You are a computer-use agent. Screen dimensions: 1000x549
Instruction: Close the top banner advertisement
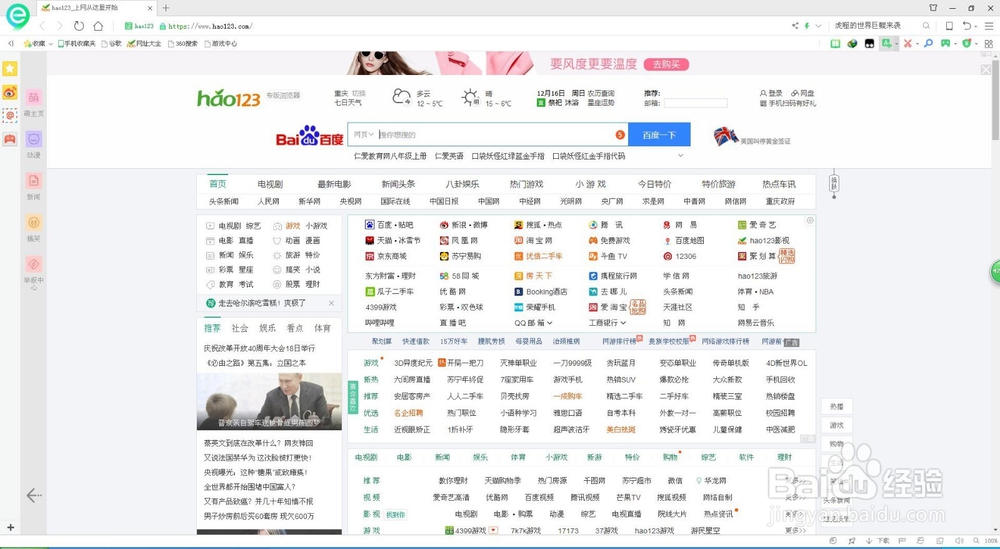pyautogui.click(x=986, y=70)
